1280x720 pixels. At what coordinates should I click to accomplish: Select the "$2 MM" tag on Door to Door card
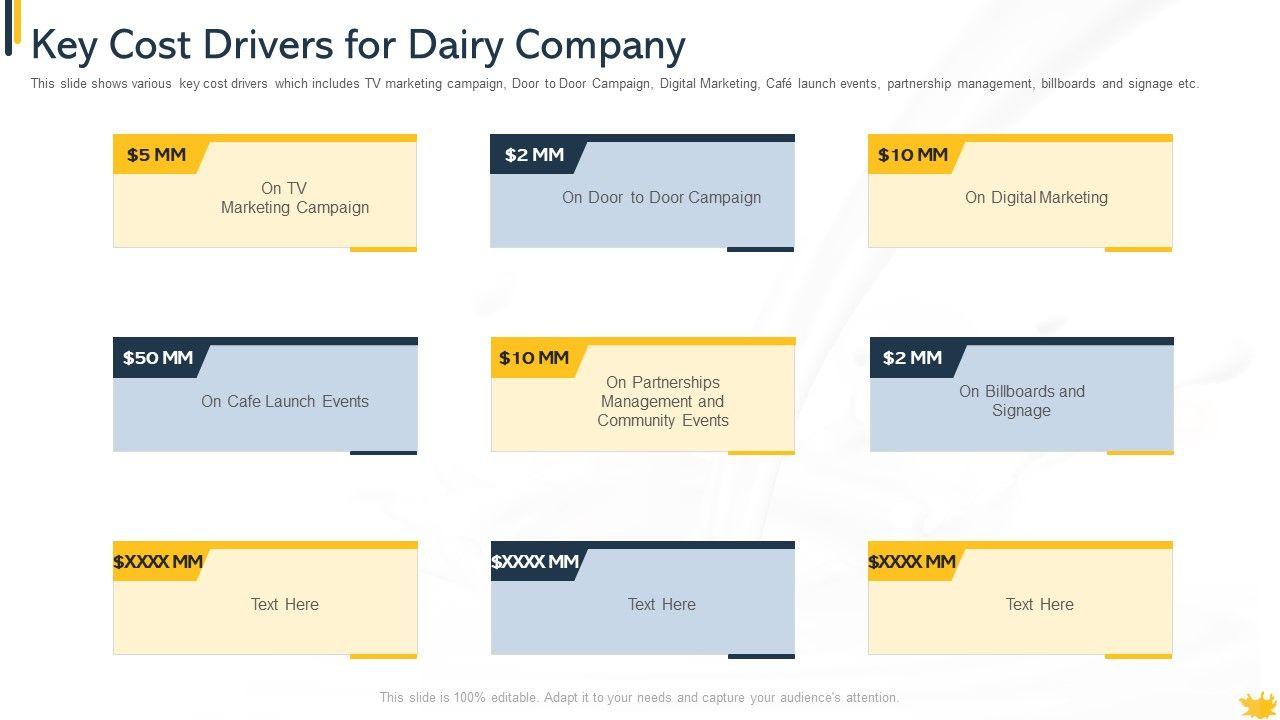click(x=534, y=155)
